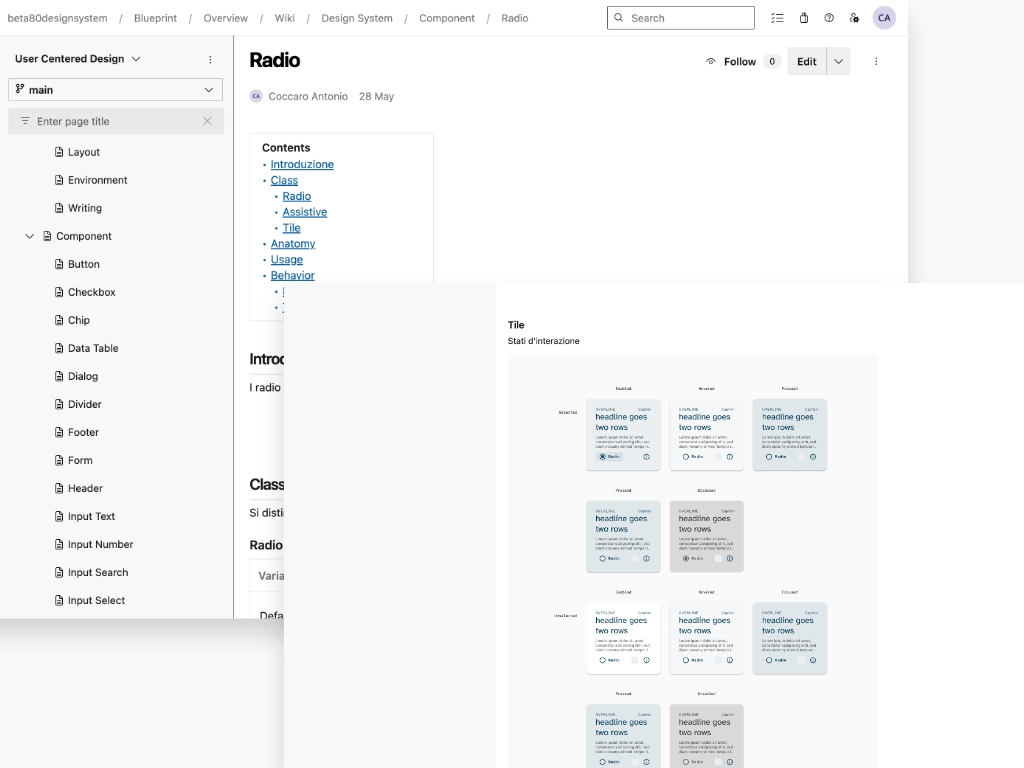The width and height of the screenshot is (1024, 768).
Task: Jump to Tile contents link
Action: click(x=291, y=228)
